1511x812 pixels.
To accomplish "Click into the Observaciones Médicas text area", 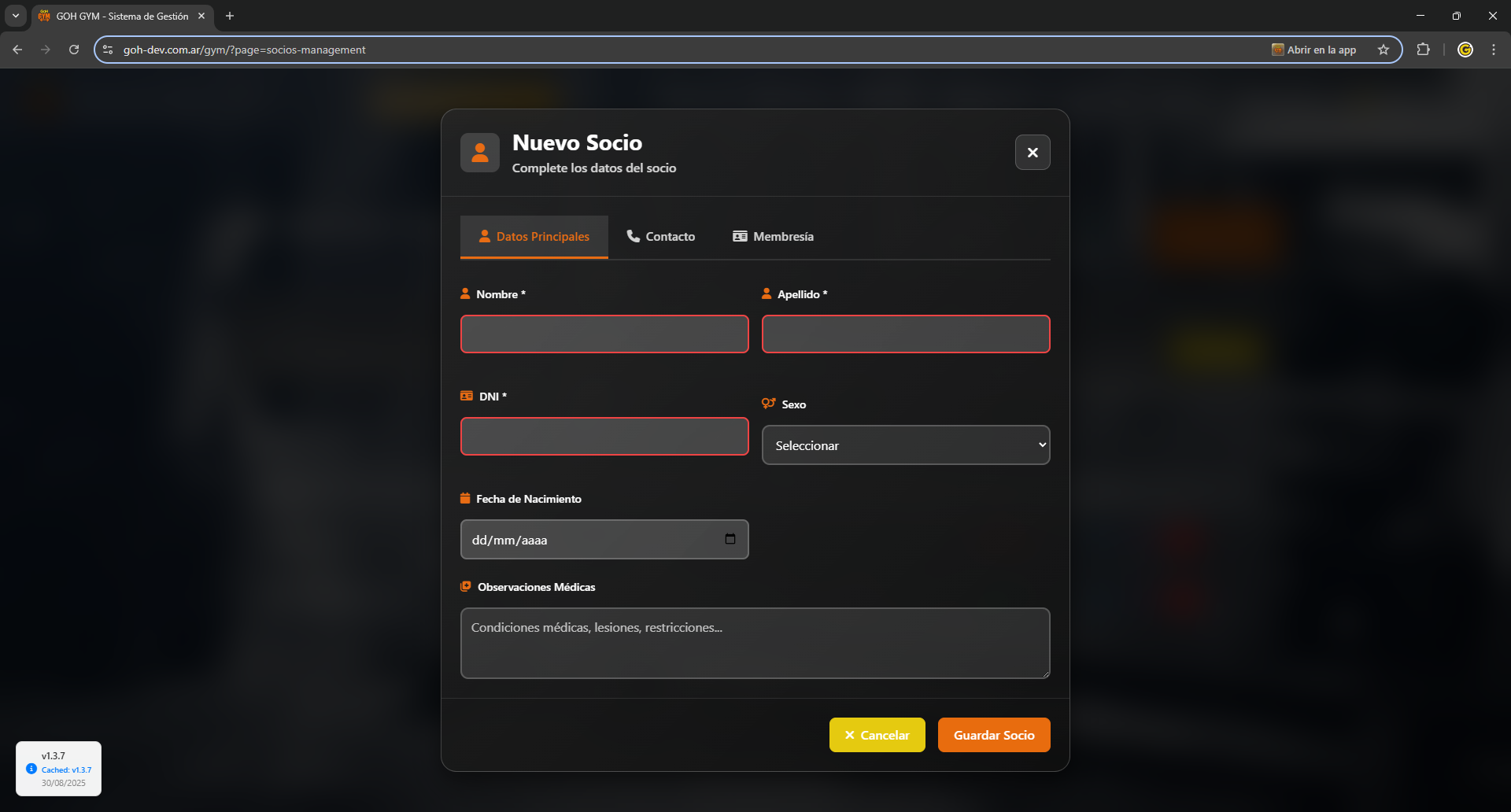I will click(x=755, y=643).
